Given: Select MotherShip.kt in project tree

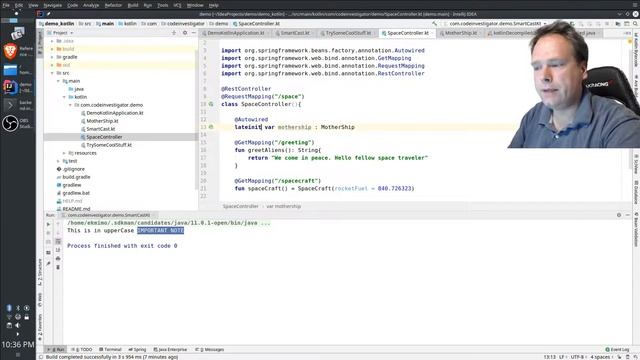Looking at the screenshot, I should 102,121.
